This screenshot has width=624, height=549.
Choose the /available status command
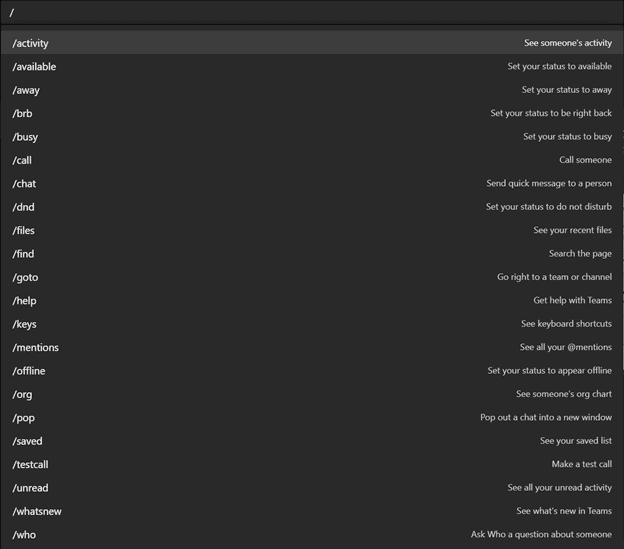(312, 66)
